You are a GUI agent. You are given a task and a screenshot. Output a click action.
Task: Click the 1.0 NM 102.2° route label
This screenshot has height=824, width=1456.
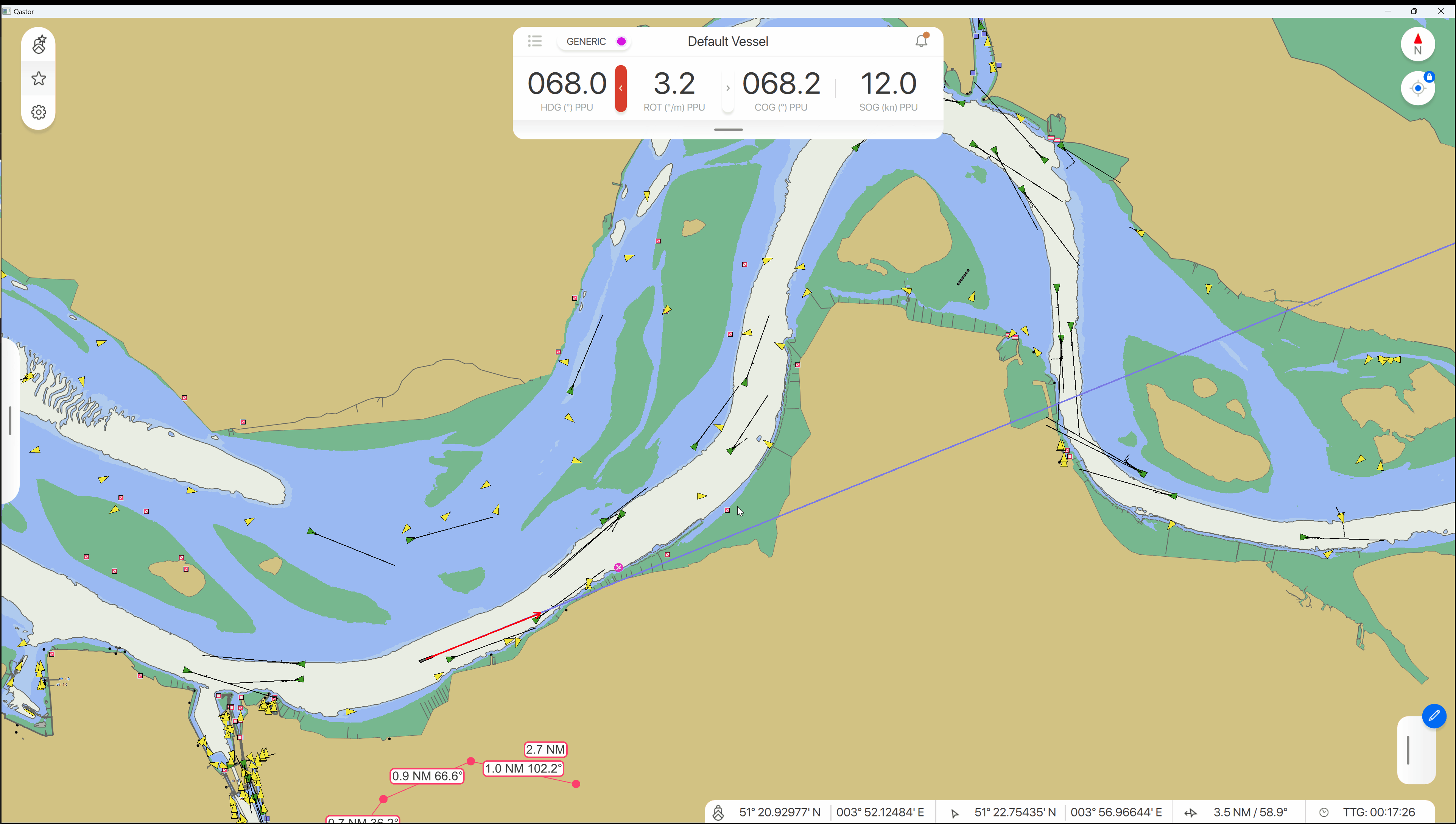pos(523,769)
